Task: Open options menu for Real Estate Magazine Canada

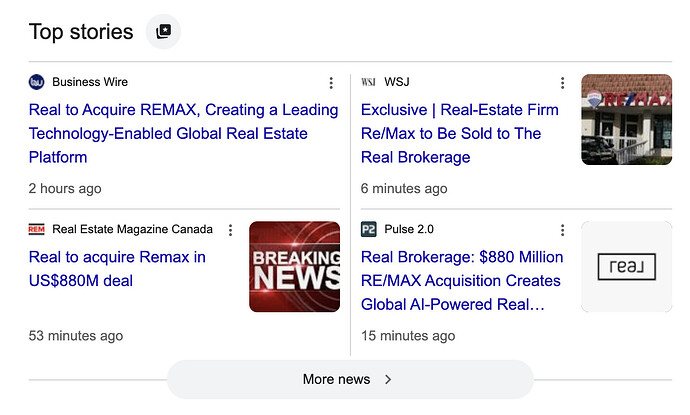Action: pos(230,230)
